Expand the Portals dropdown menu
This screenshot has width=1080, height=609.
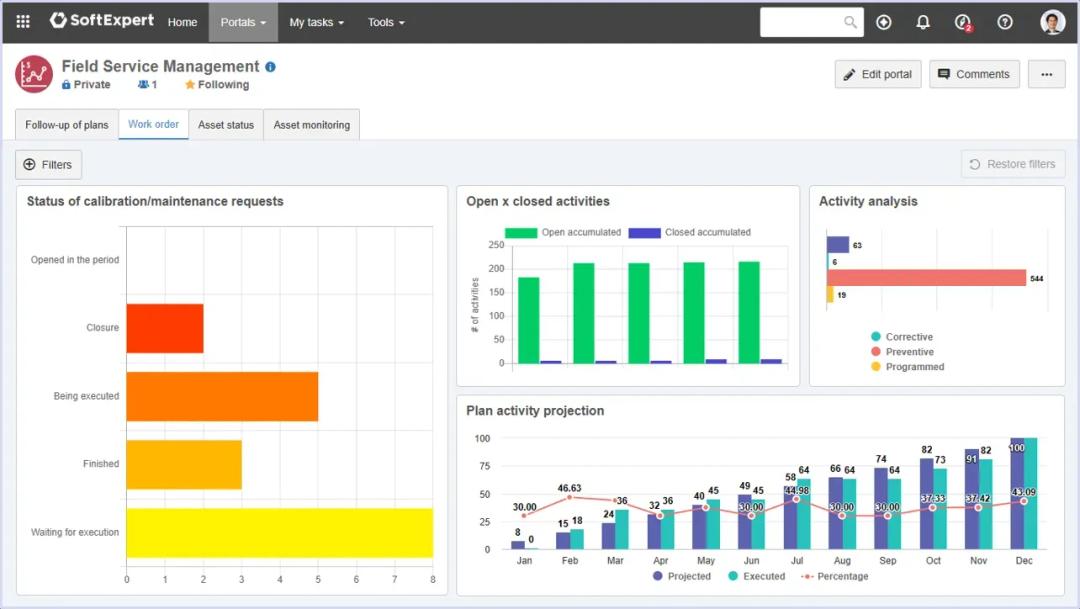click(x=243, y=22)
